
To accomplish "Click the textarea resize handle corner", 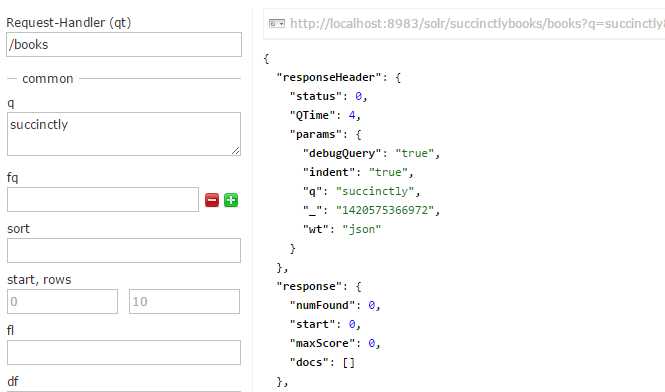I will coord(236,151).
